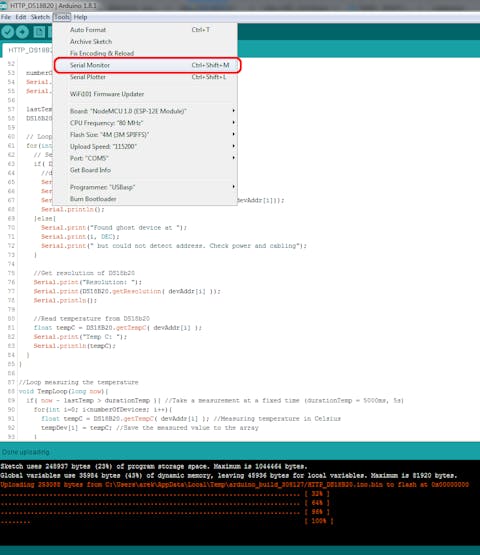480x555 pixels.
Task: Click Get Board Info entry
Action: pyautogui.click(x=145, y=170)
